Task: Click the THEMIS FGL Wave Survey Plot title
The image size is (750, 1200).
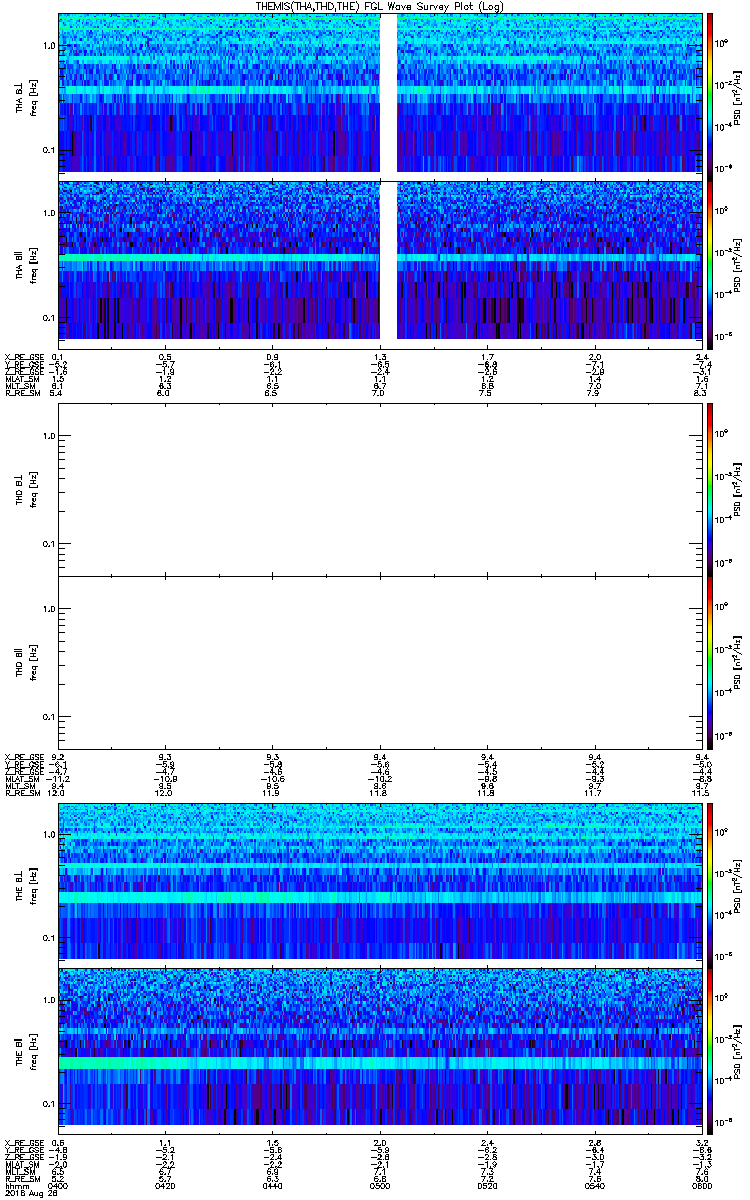Action: tap(381, 6)
